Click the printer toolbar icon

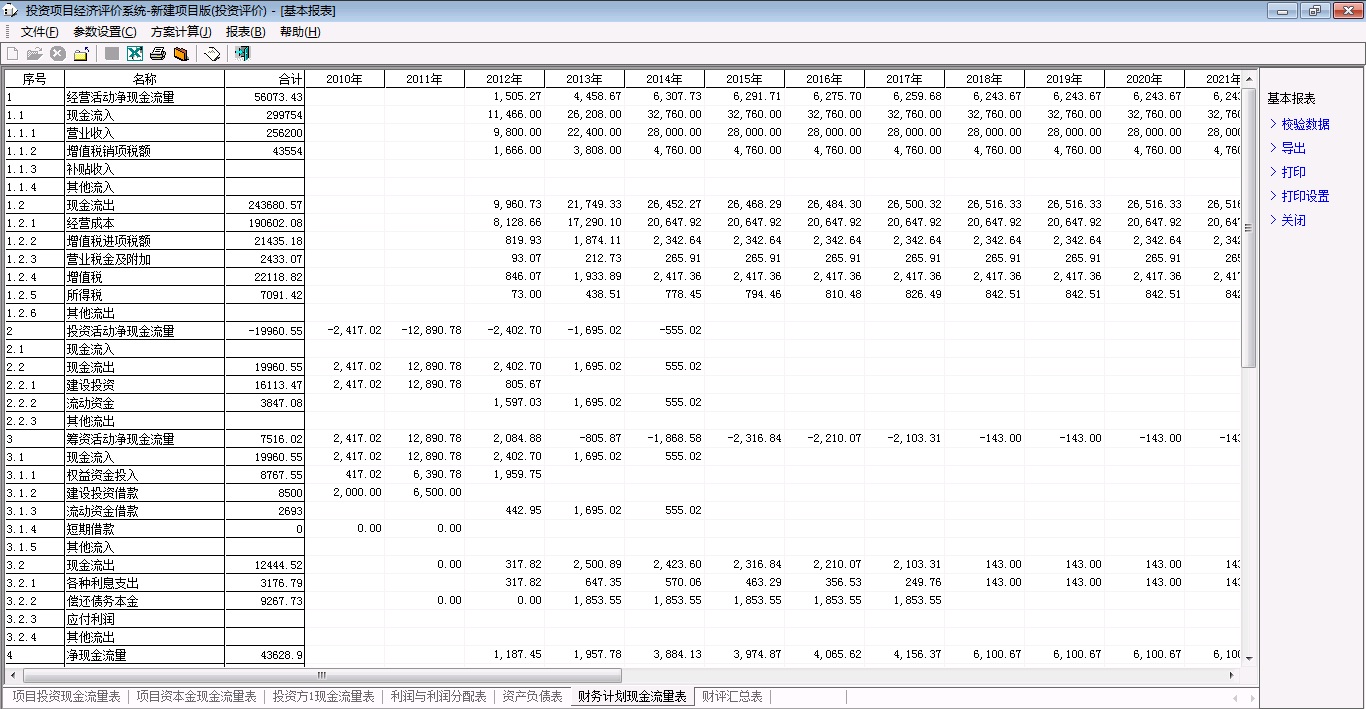(x=158, y=54)
